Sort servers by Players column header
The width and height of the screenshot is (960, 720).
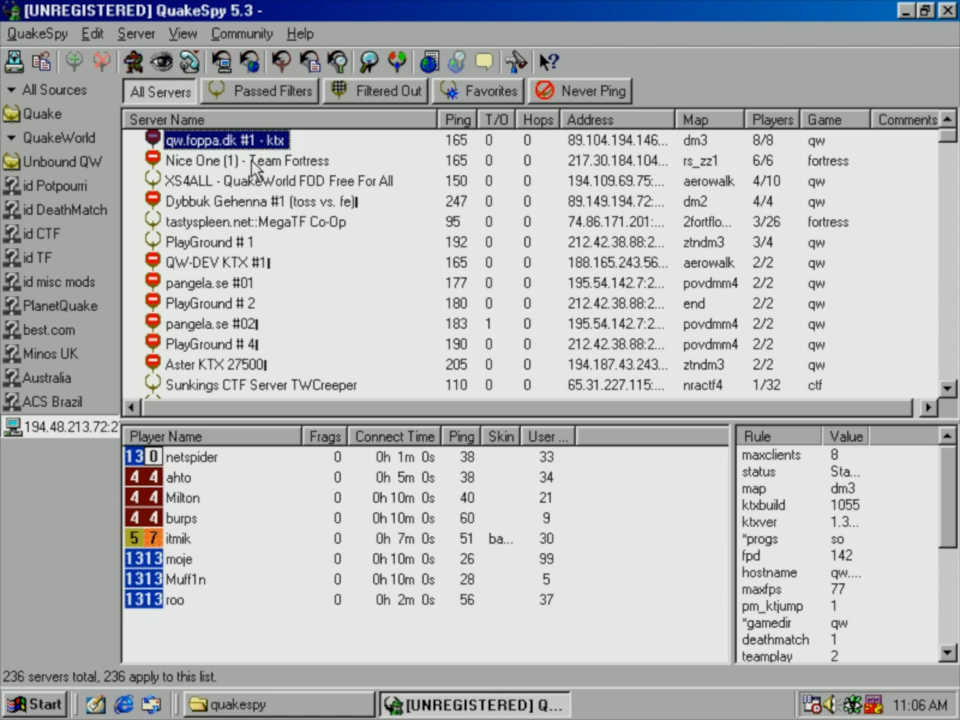(772, 120)
